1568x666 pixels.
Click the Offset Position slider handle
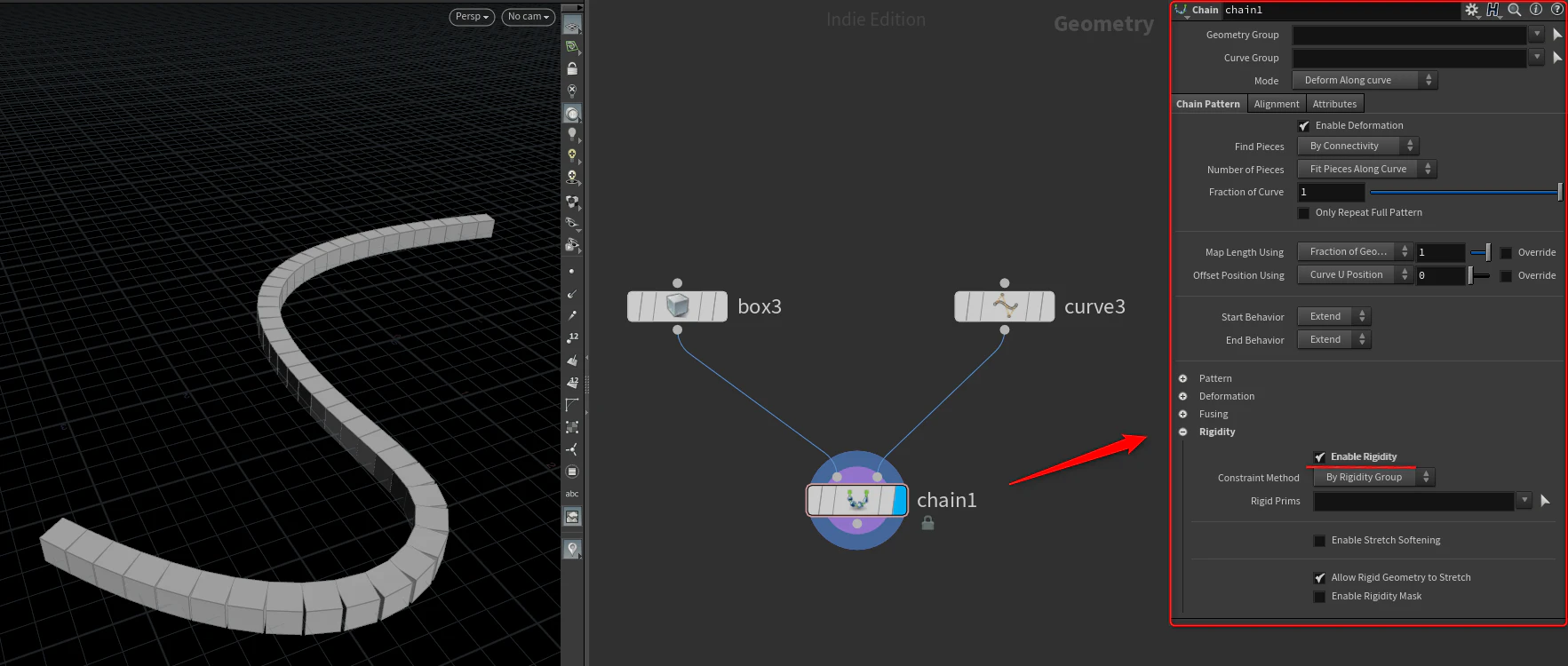tap(1471, 275)
